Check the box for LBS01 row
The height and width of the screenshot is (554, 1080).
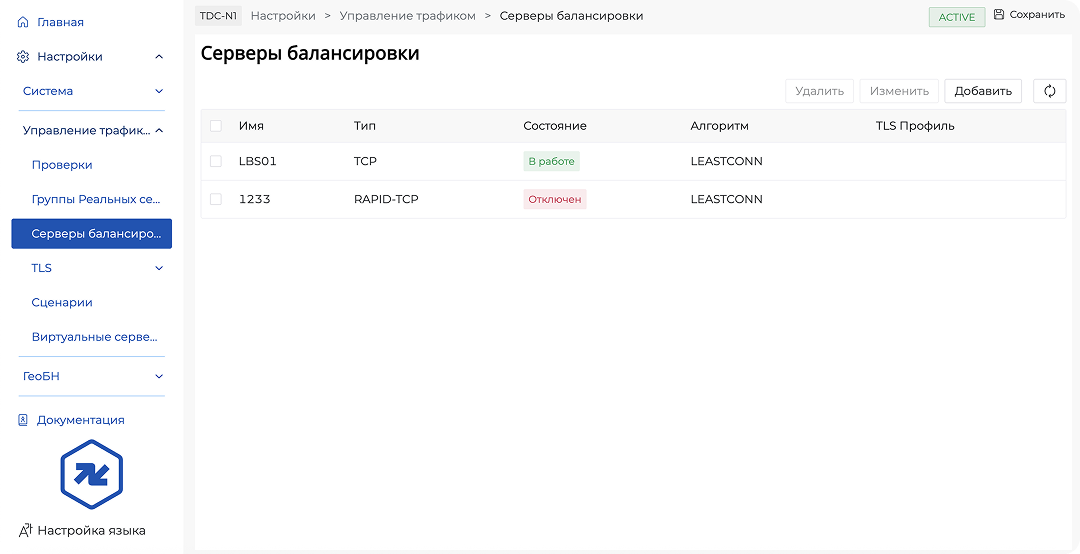pos(216,161)
